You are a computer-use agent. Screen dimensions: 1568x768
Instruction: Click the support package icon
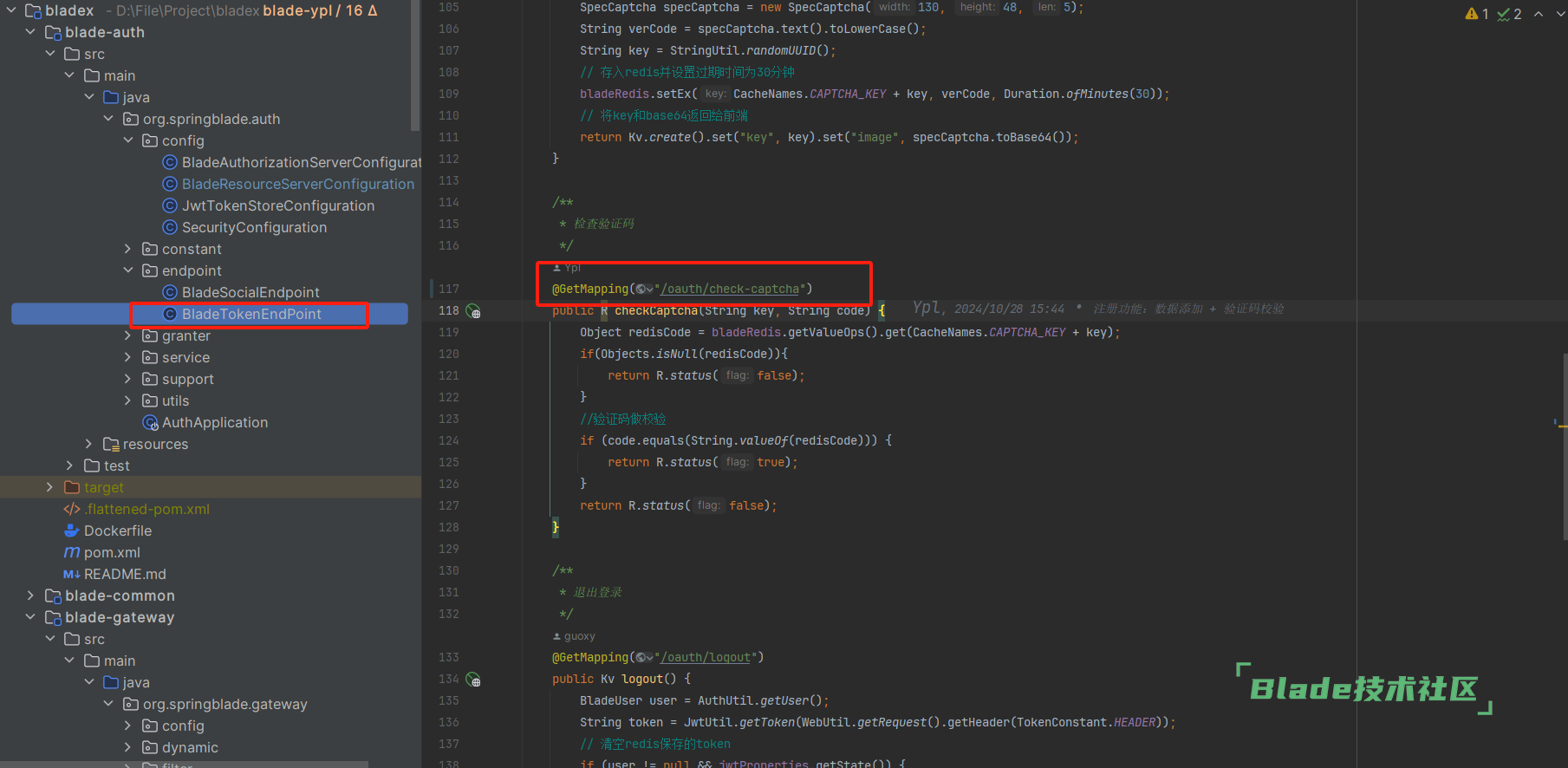point(150,379)
